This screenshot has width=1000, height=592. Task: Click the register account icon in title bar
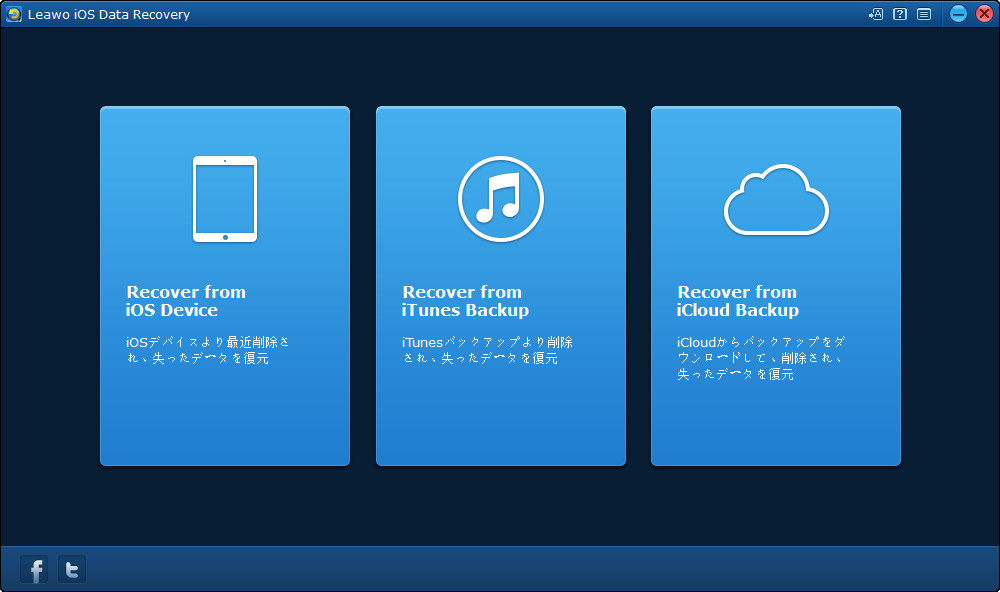876,14
